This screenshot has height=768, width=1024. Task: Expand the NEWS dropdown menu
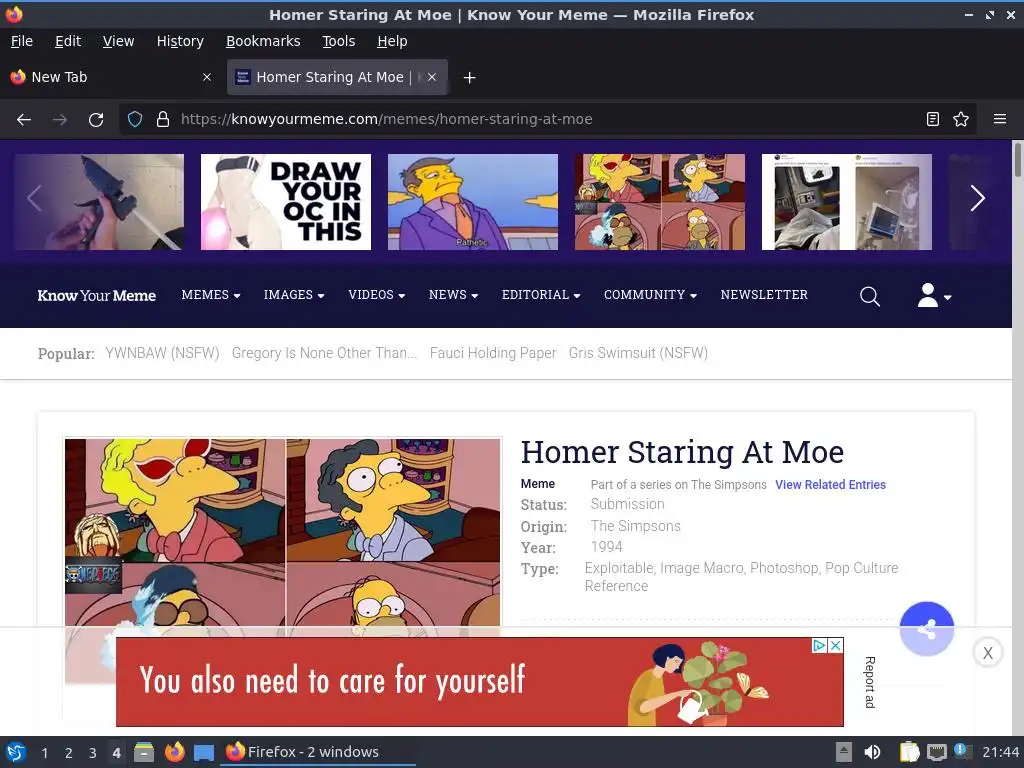(453, 295)
